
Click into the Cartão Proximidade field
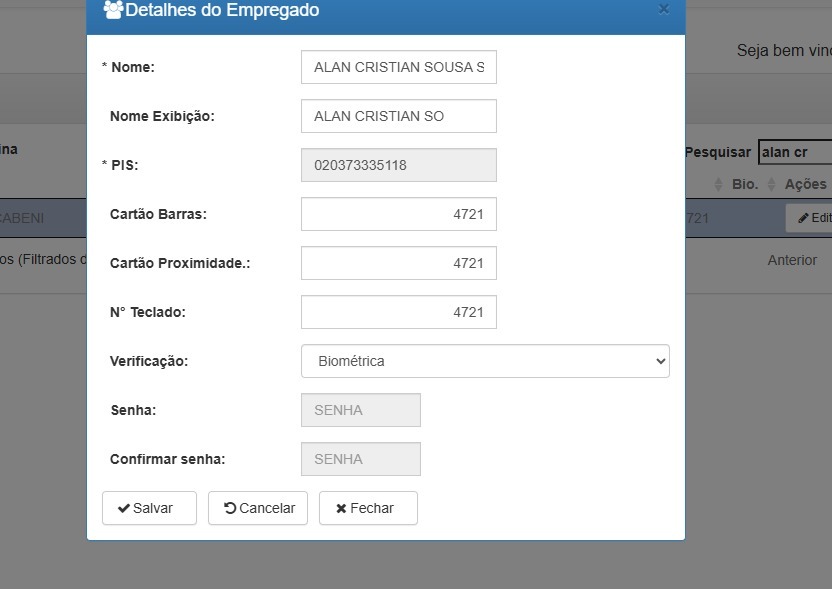point(398,263)
